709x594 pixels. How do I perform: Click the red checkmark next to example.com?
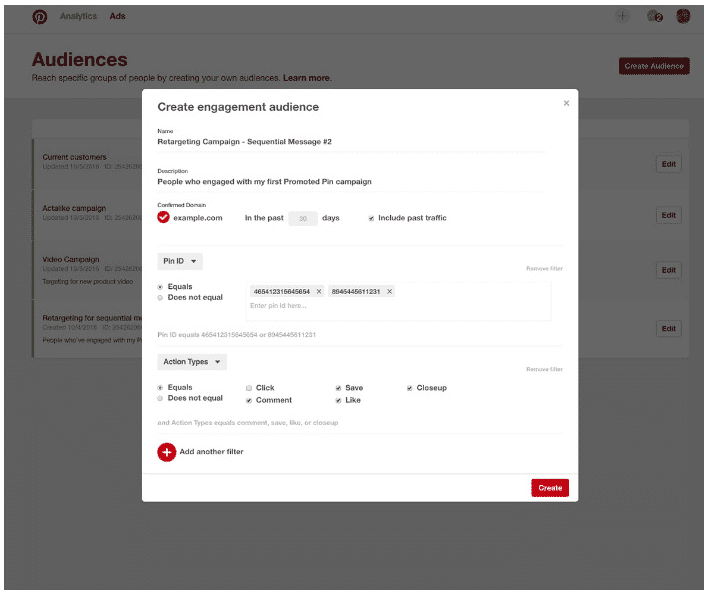pos(163,217)
